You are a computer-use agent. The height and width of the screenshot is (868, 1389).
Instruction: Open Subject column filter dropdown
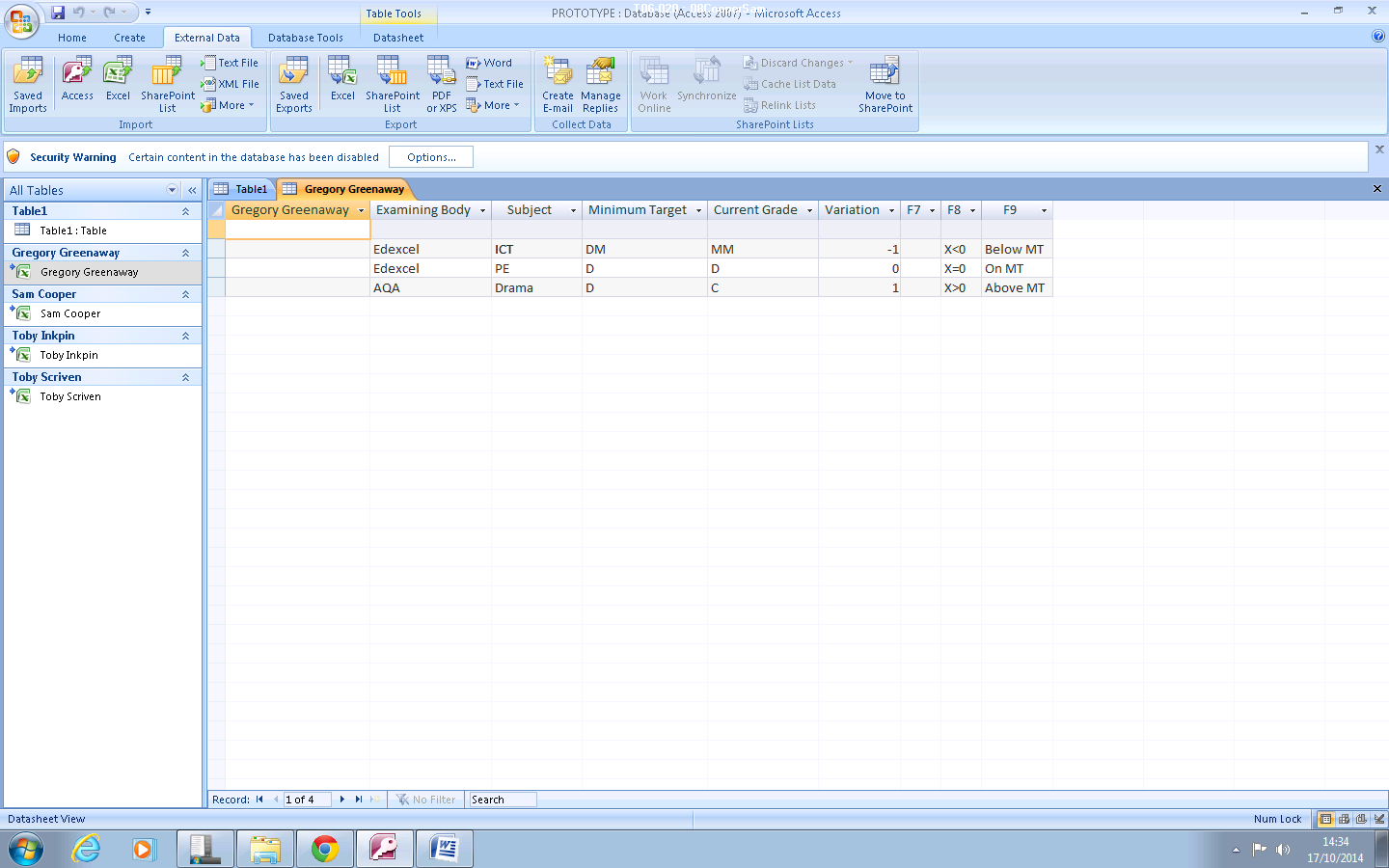573,210
